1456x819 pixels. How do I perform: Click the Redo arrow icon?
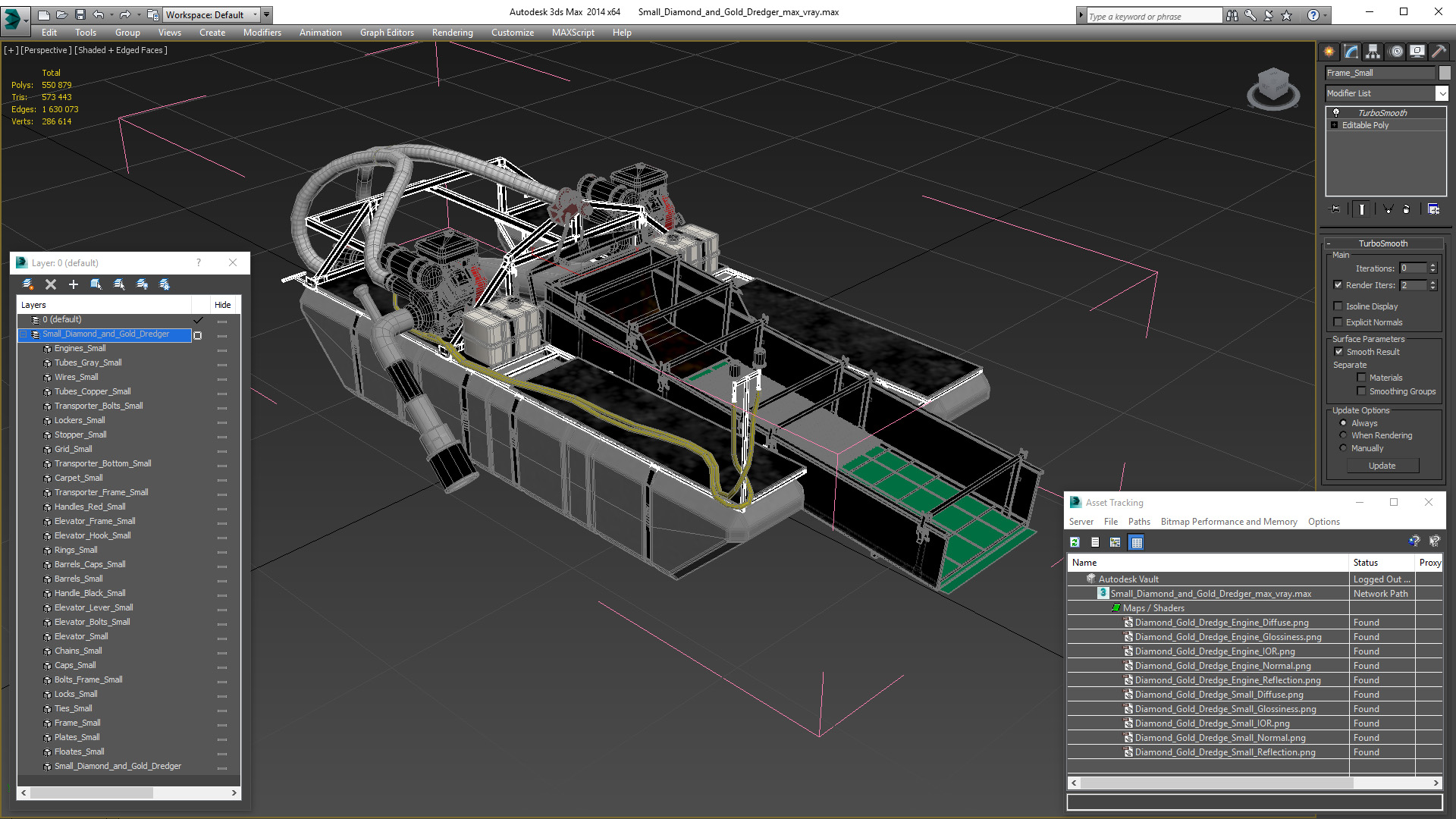pyautogui.click(x=125, y=14)
